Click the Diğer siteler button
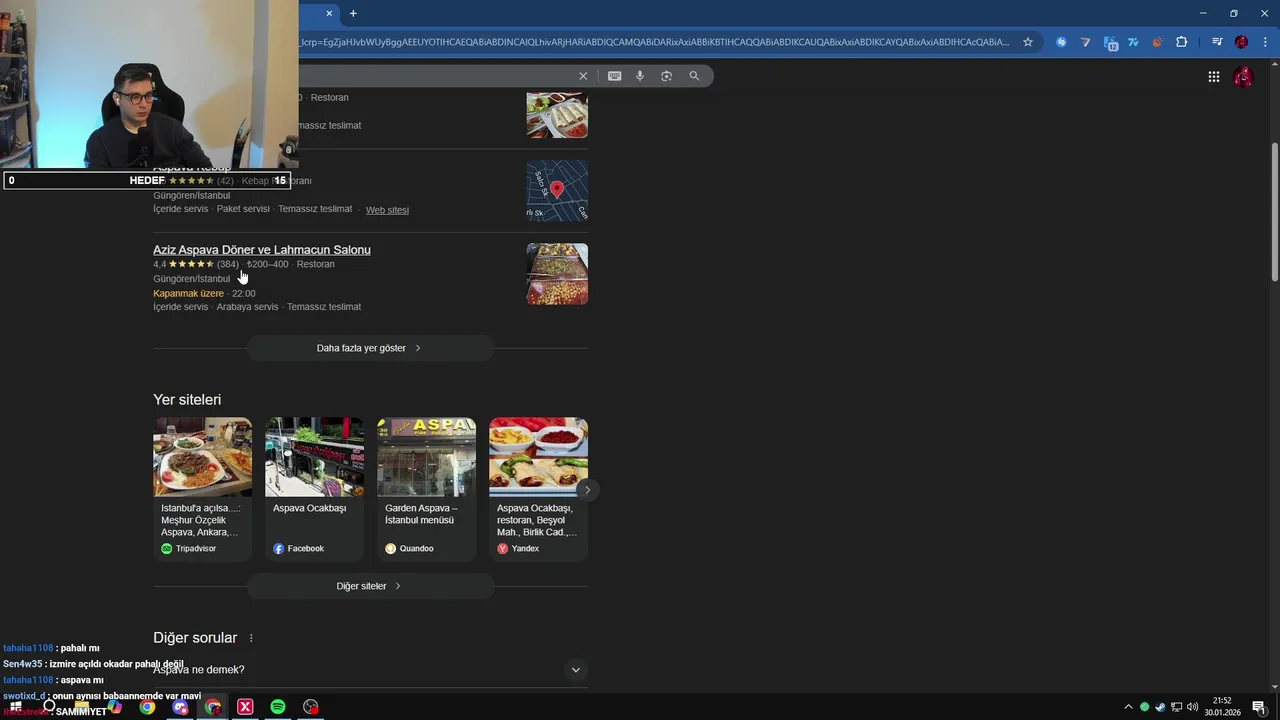Viewport: 1280px width, 720px height. [x=369, y=586]
